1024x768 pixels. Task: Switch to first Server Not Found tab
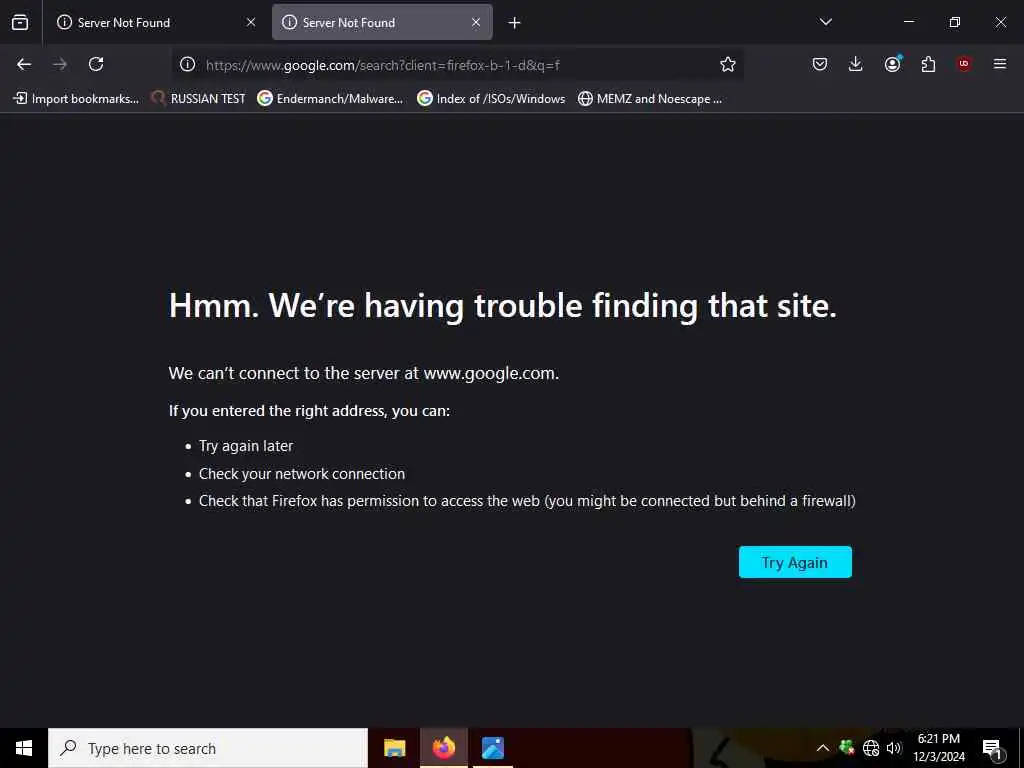coord(155,23)
